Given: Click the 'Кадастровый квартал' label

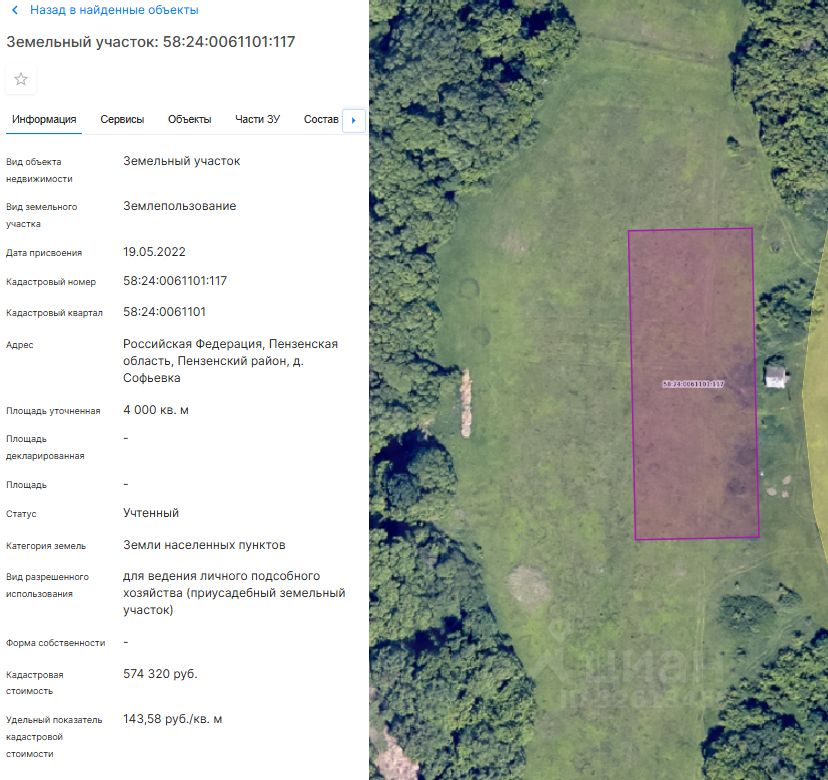Looking at the screenshot, I should pos(54,313).
